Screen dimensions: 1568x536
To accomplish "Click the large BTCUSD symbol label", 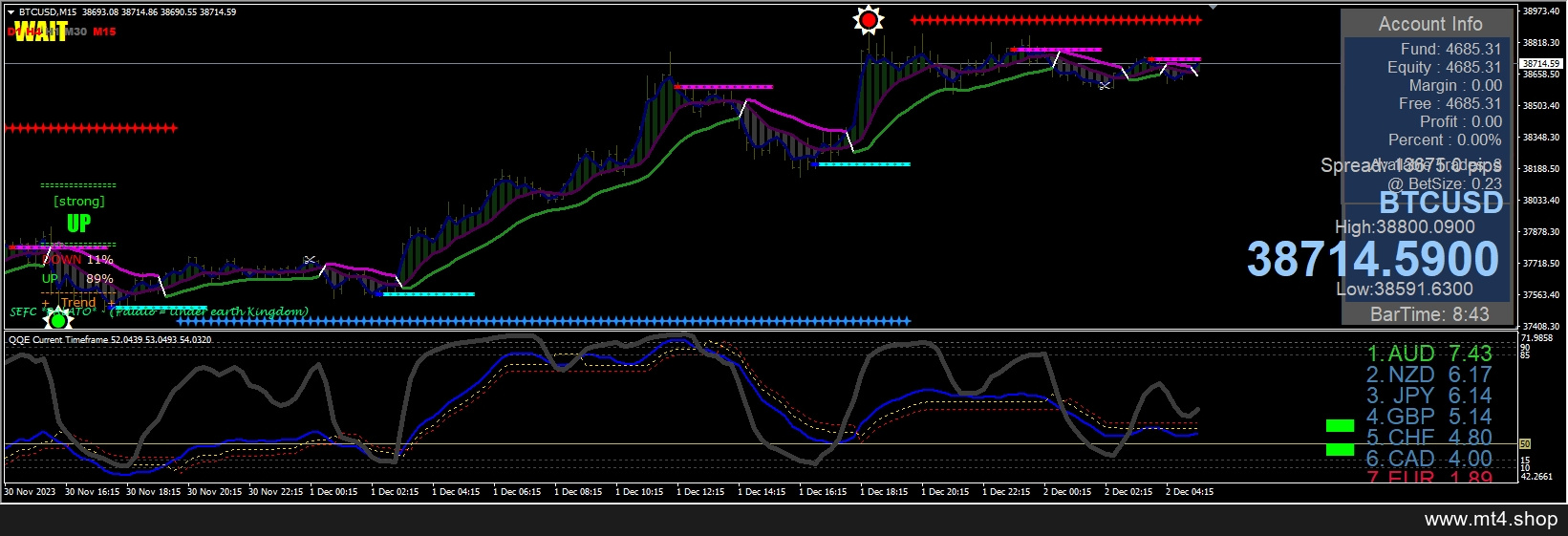I will click(x=1441, y=203).
